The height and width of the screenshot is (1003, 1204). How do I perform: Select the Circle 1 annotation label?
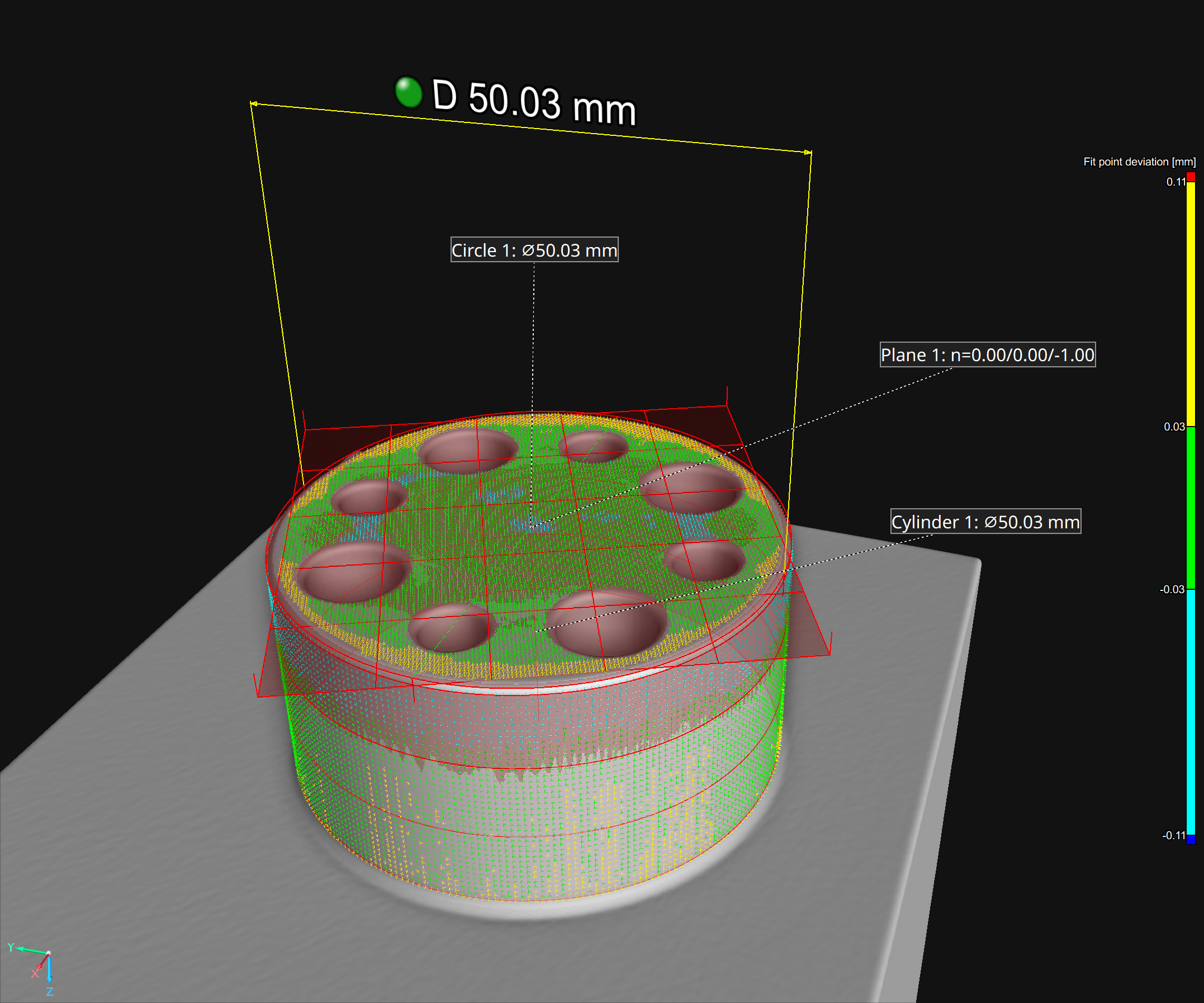click(x=534, y=250)
